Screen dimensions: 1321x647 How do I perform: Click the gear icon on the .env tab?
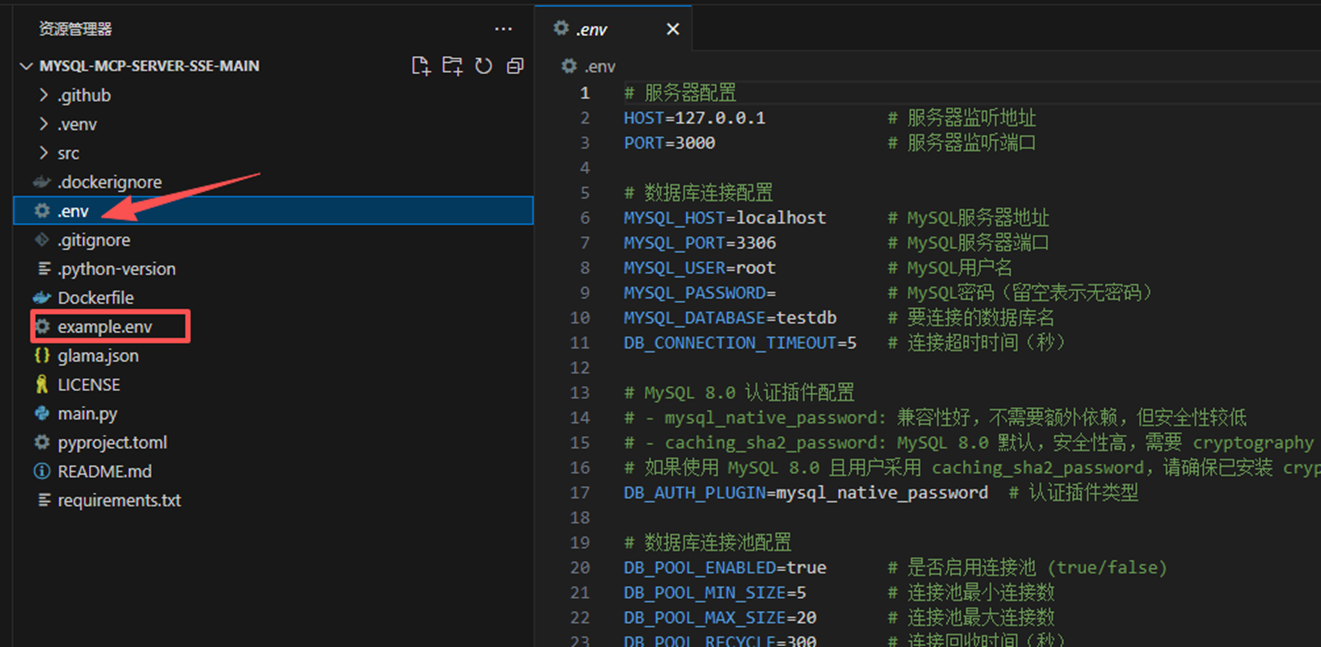(x=562, y=28)
